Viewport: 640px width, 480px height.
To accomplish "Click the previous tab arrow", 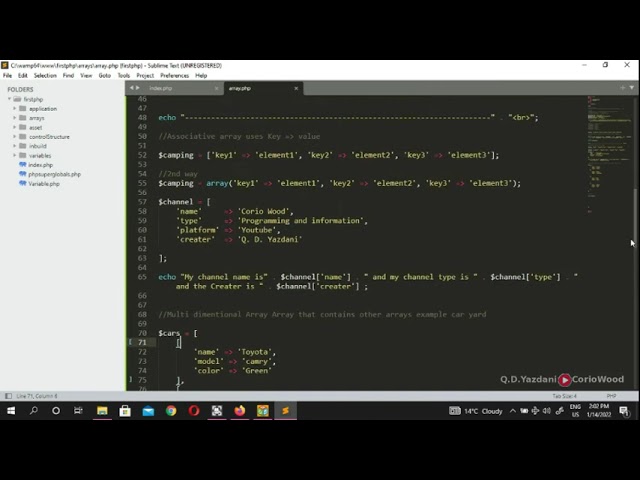I will click(x=132, y=88).
